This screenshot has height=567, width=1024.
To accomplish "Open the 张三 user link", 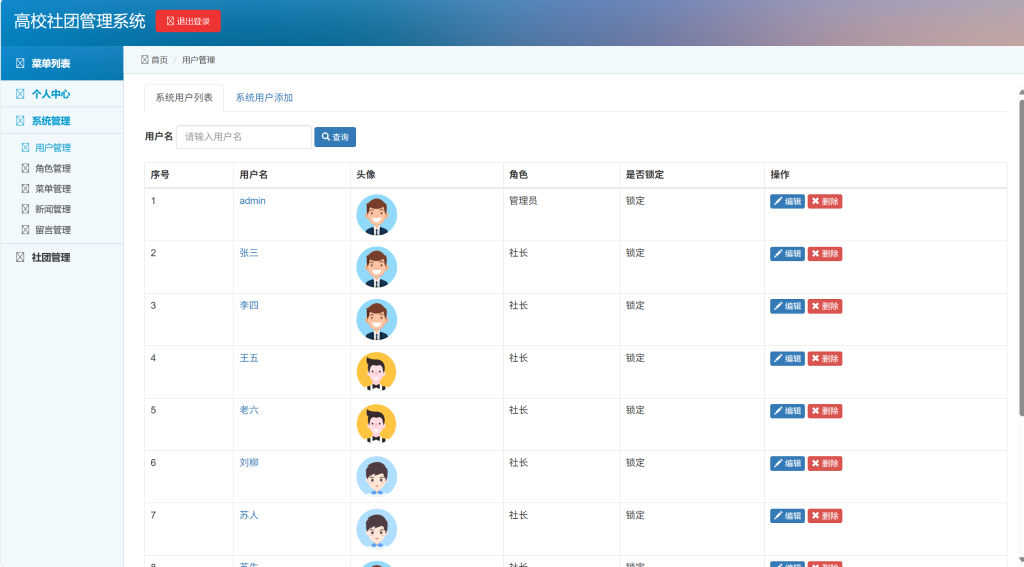I will coord(249,253).
